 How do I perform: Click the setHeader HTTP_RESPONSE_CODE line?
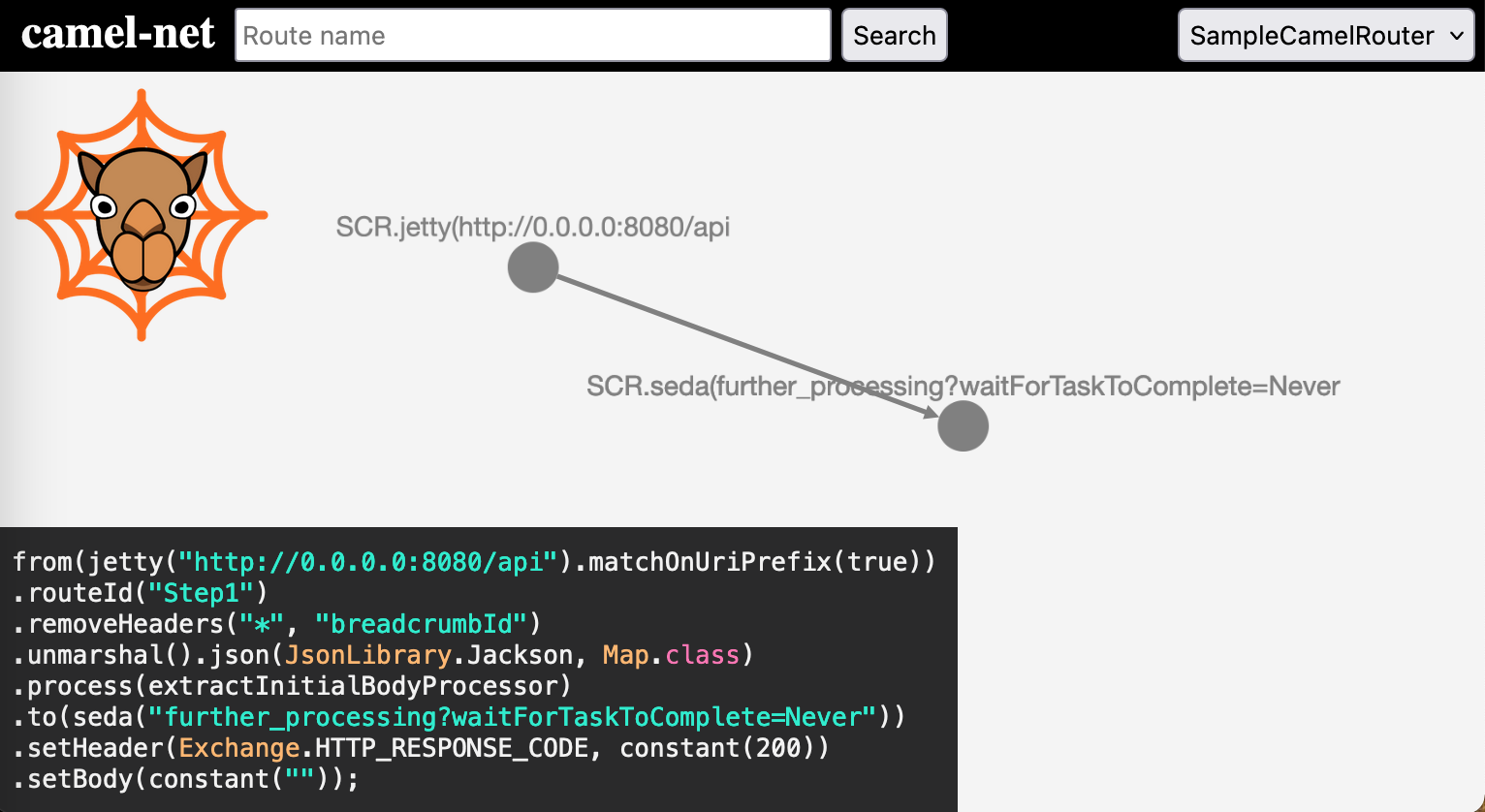coord(421,748)
